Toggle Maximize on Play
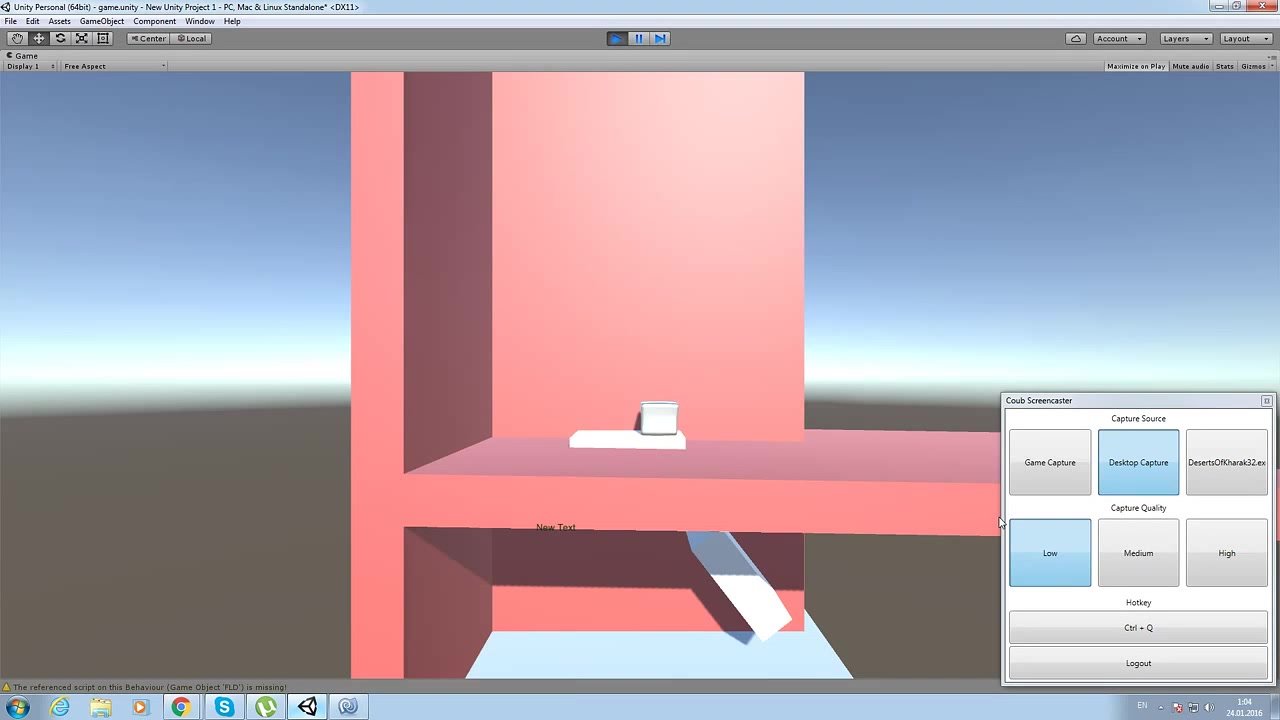This screenshot has width=1280, height=720. click(1135, 66)
